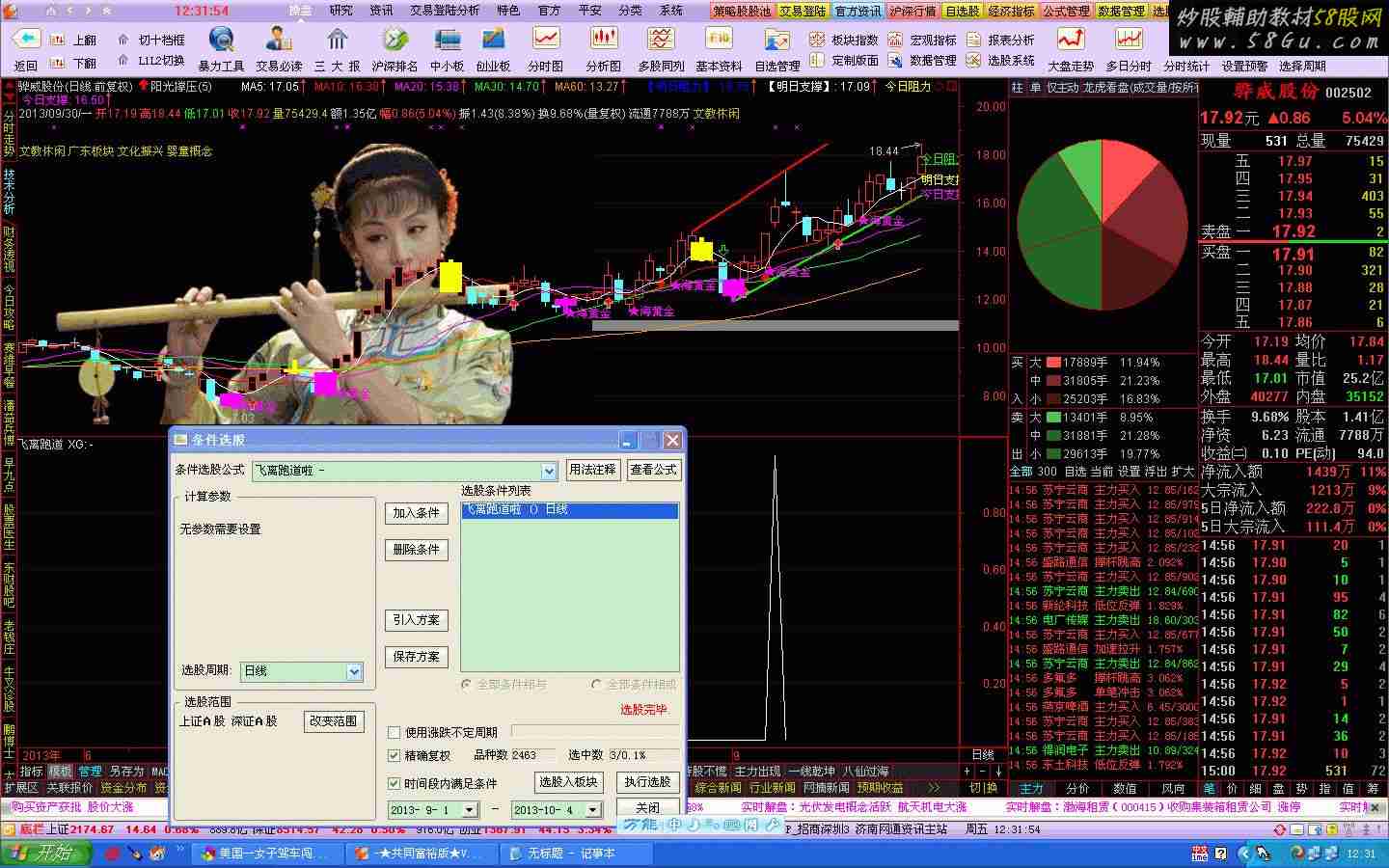Click the 切十档框 toolbar icon

click(123, 40)
